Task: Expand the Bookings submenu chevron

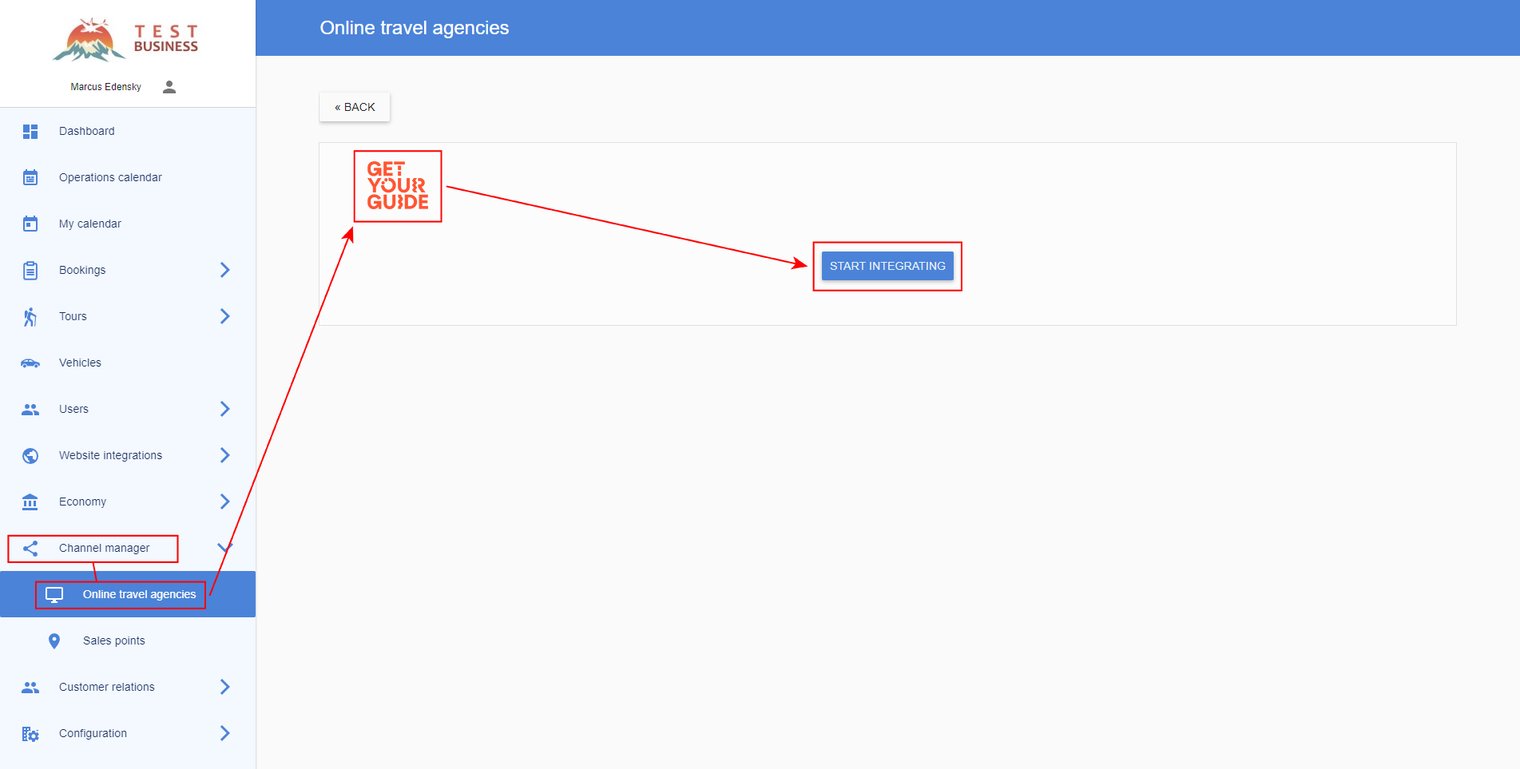Action: (225, 270)
